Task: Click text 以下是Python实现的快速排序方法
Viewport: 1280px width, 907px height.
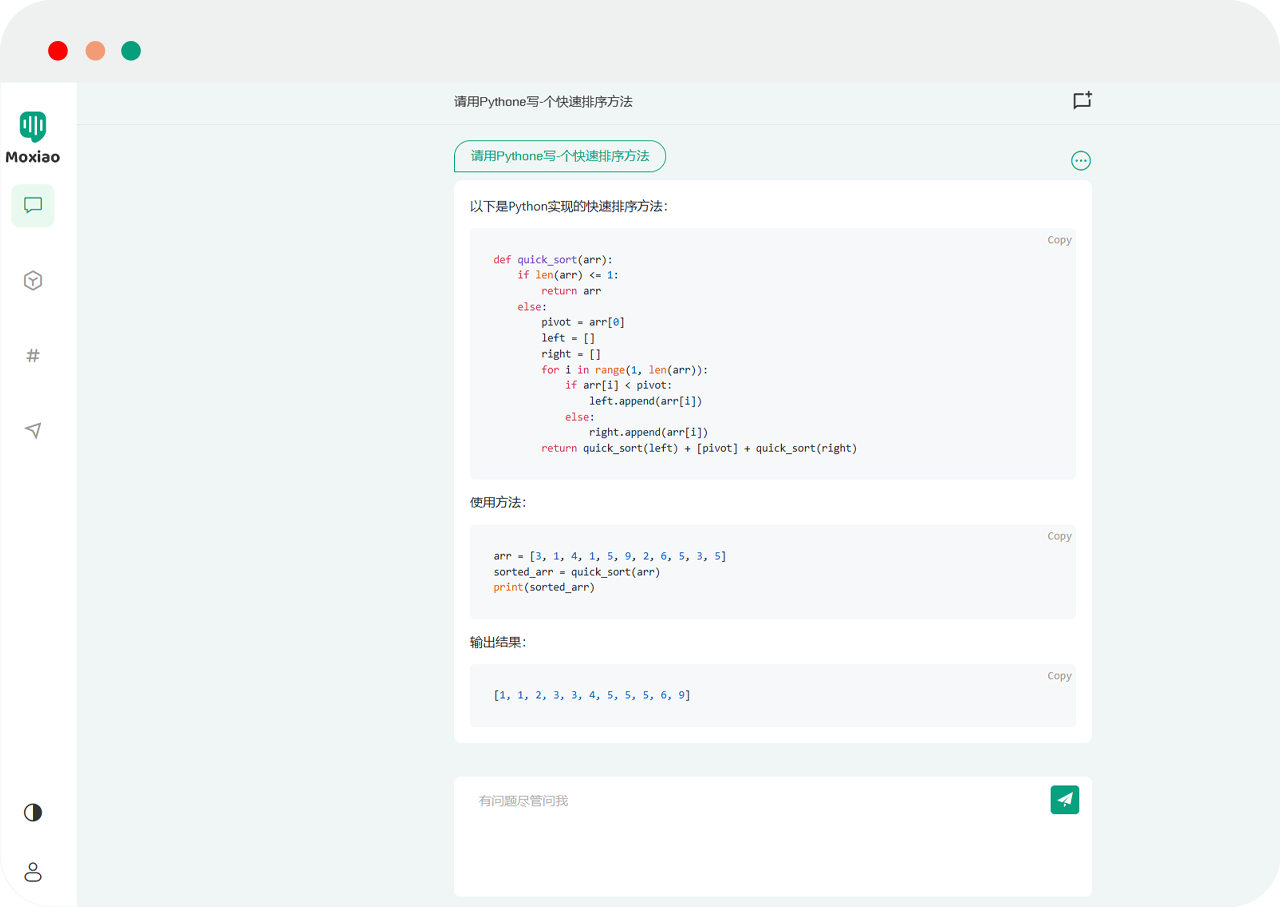Action: [x=569, y=207]
